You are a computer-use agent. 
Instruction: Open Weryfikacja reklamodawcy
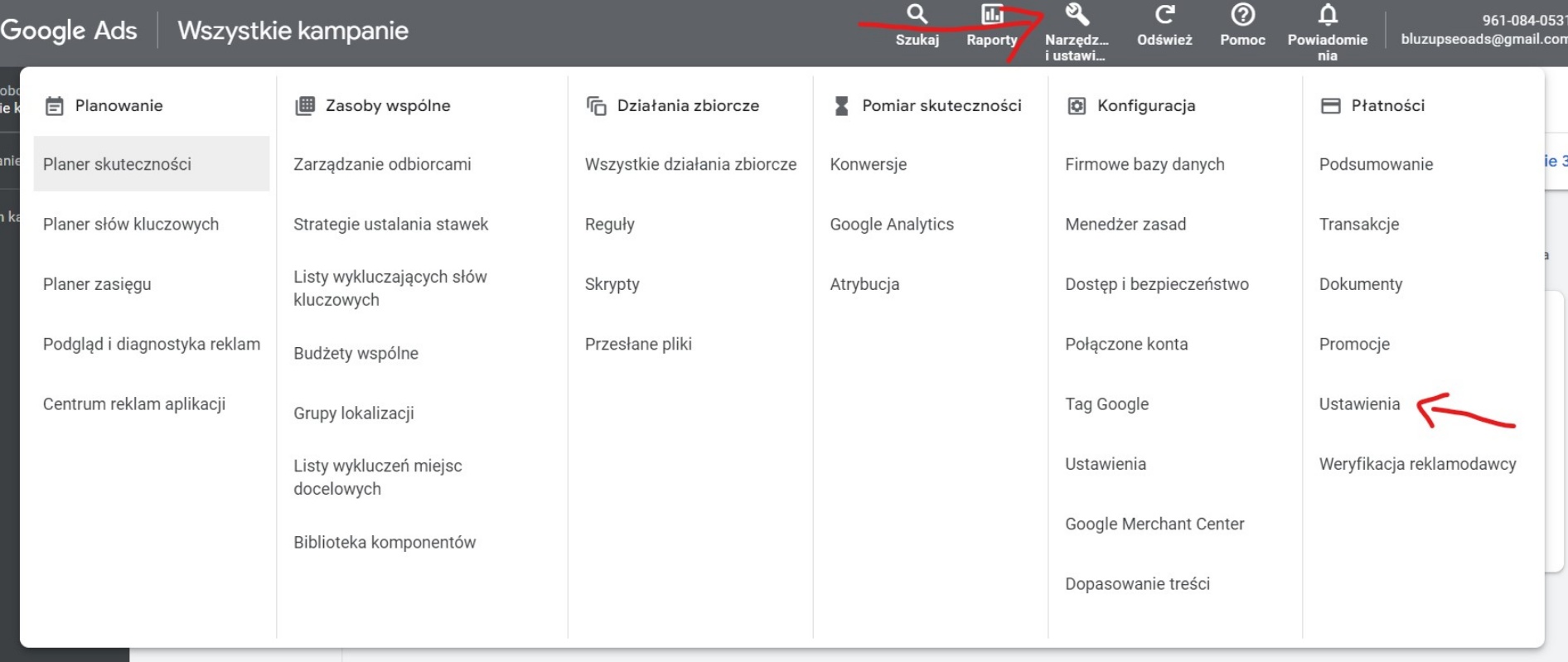pyautogui.click(x=1417, y=464)
